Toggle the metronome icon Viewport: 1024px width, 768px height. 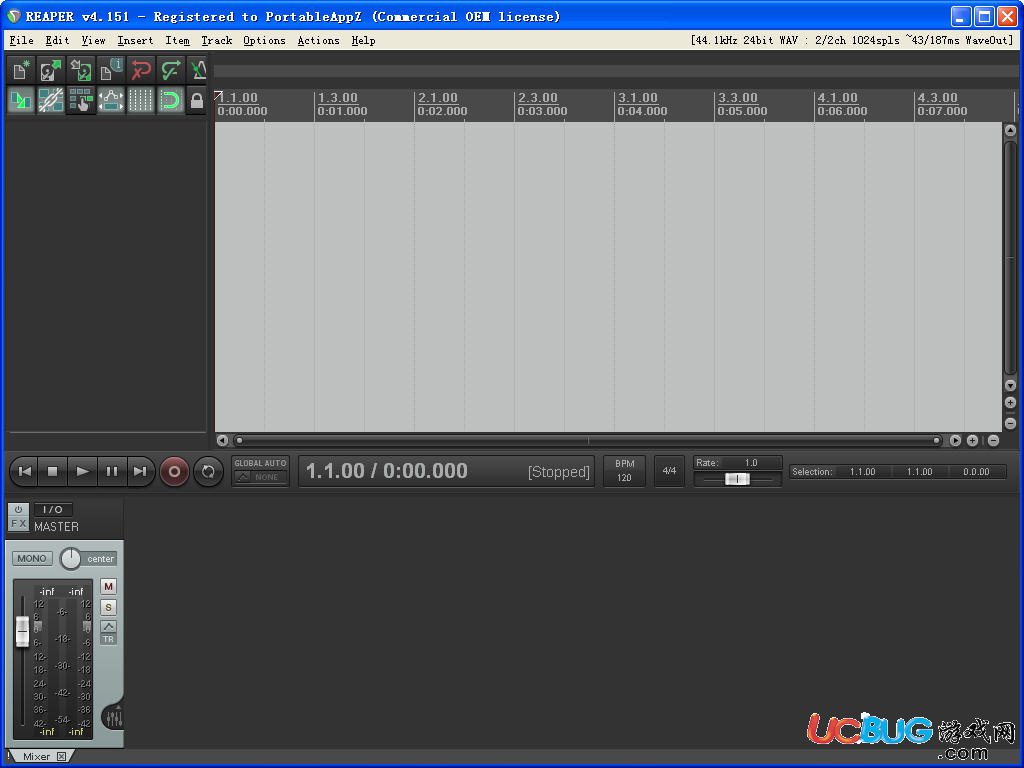coord(197,70)
